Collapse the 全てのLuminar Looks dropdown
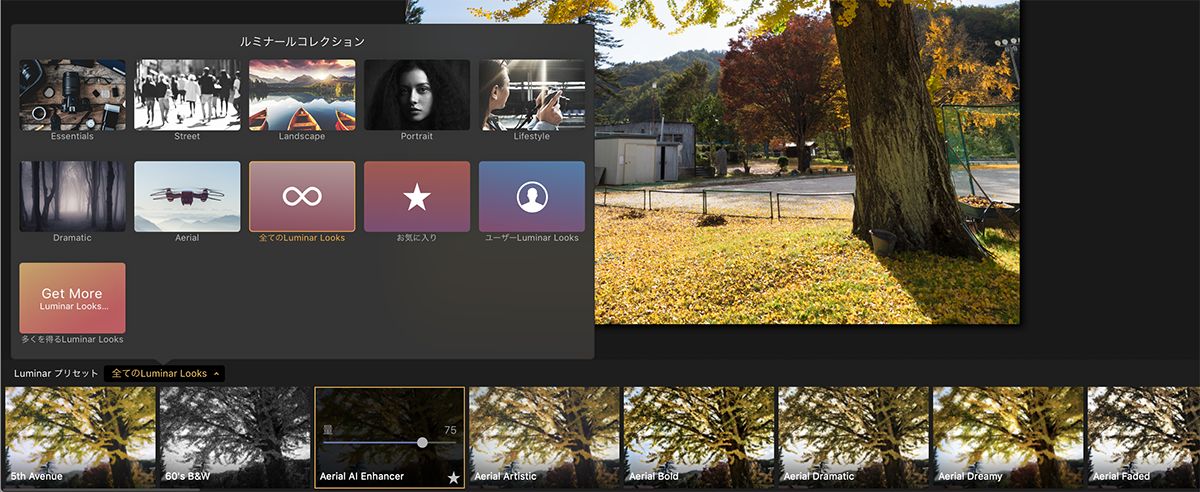Screen dimensions: 1200x492 pyautogui.click(x=165, y=373)
